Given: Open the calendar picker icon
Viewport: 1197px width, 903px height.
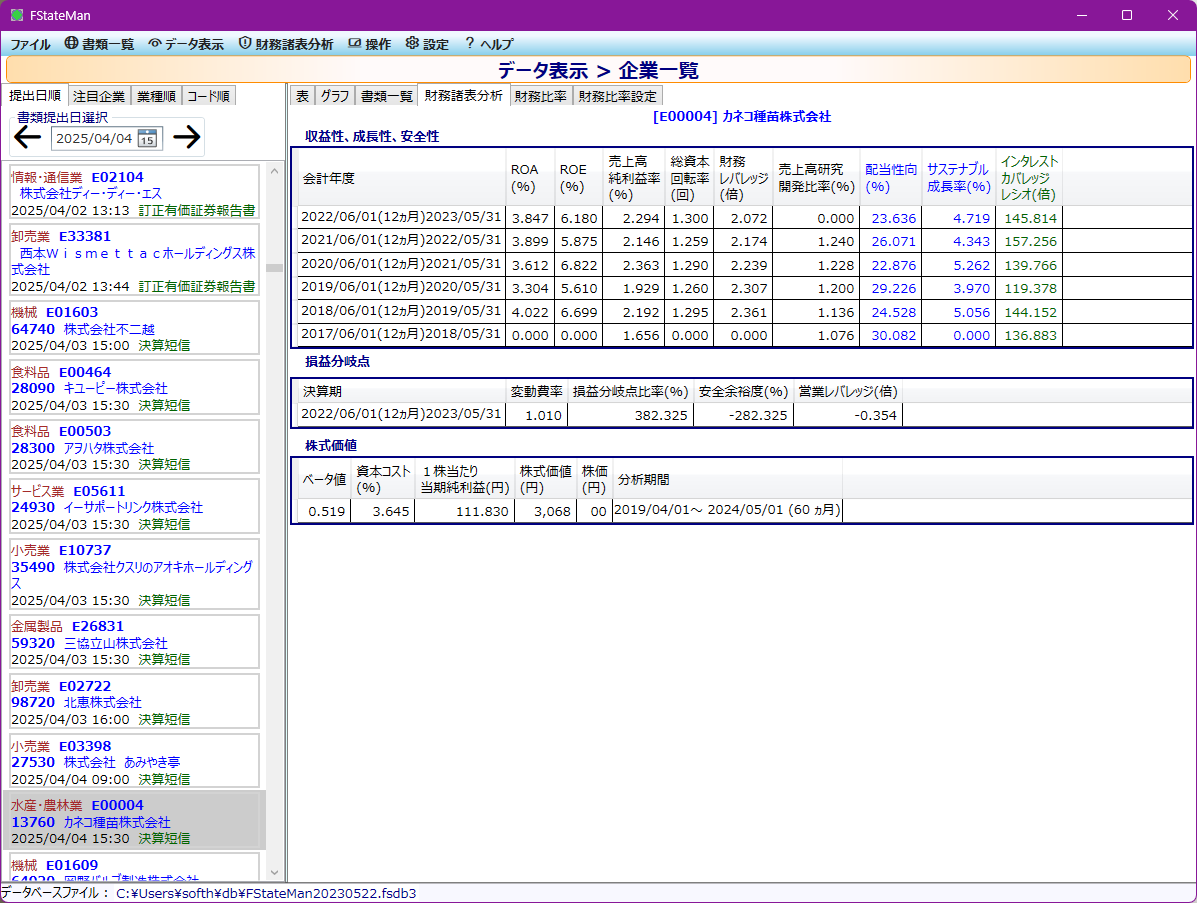Looking at the screenshot, I should click(147, 138).
